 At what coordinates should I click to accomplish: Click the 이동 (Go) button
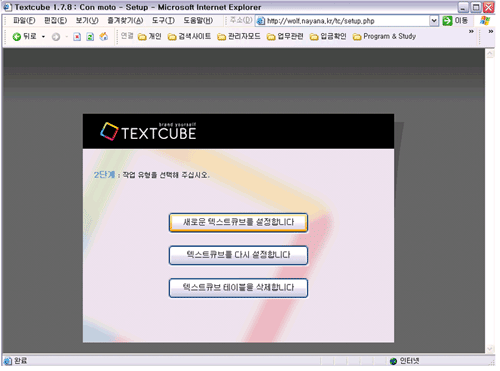pyautogui.click(x=455, y=21)
